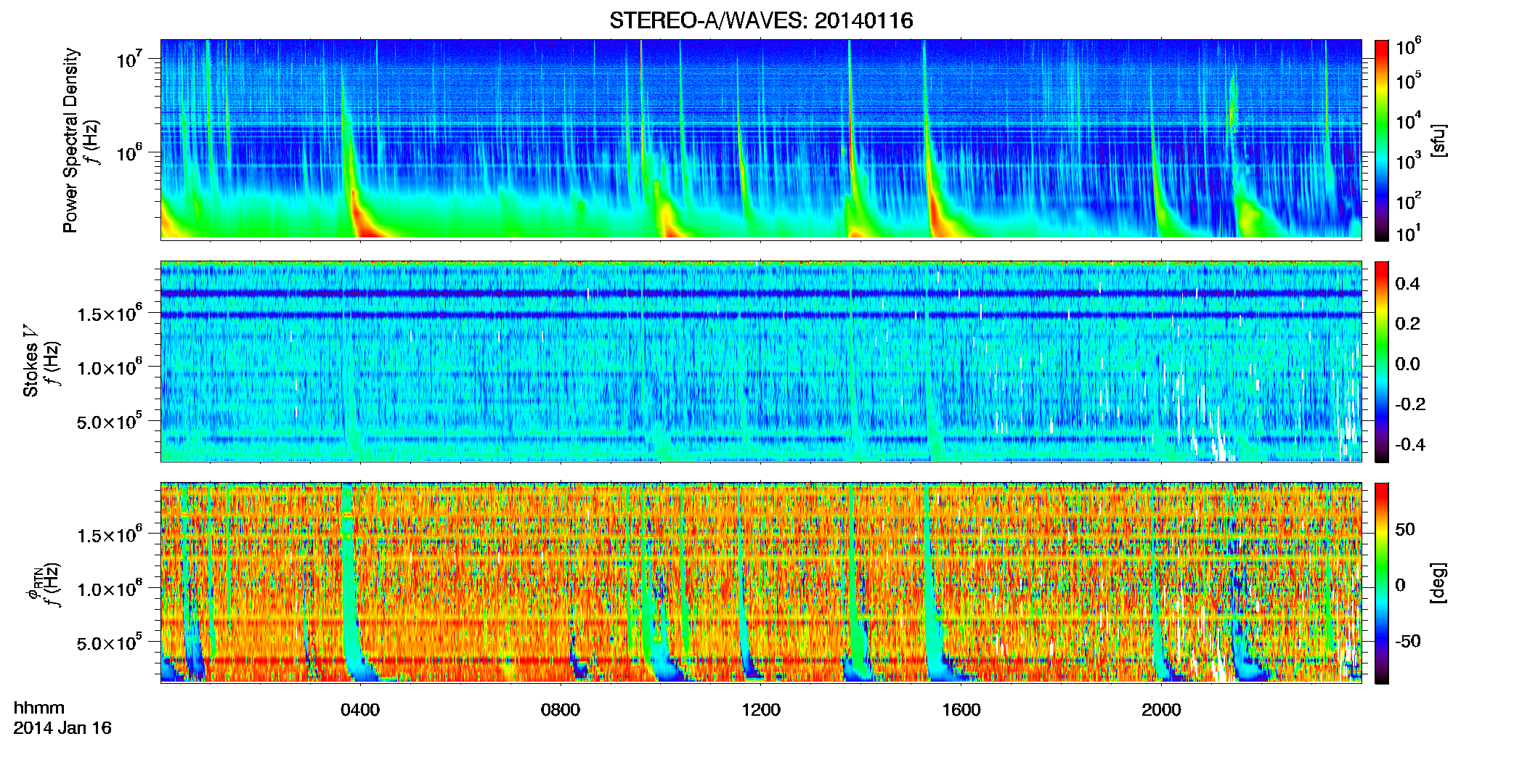Click the 2000 time axis label
1522x784 pixels.
coord(1162,710)
